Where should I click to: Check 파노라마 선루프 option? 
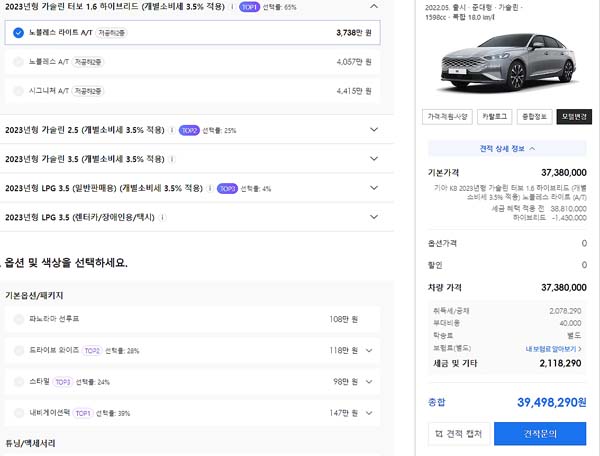18,319
